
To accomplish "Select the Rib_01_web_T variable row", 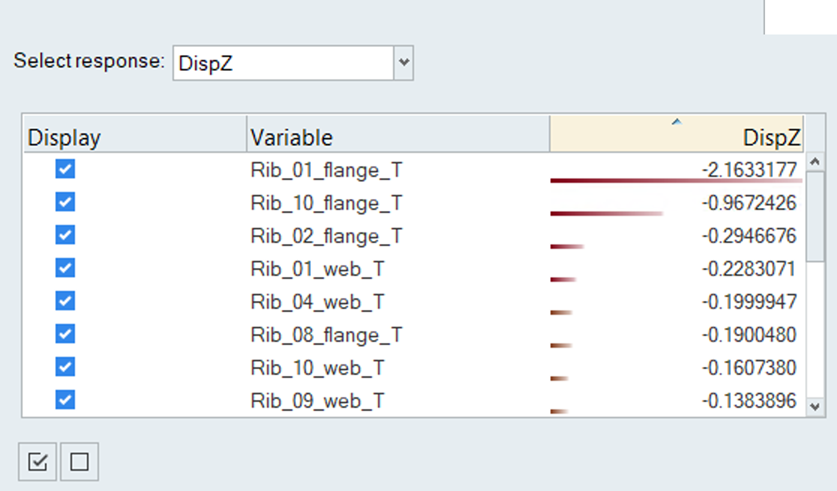I will (318, 269).
